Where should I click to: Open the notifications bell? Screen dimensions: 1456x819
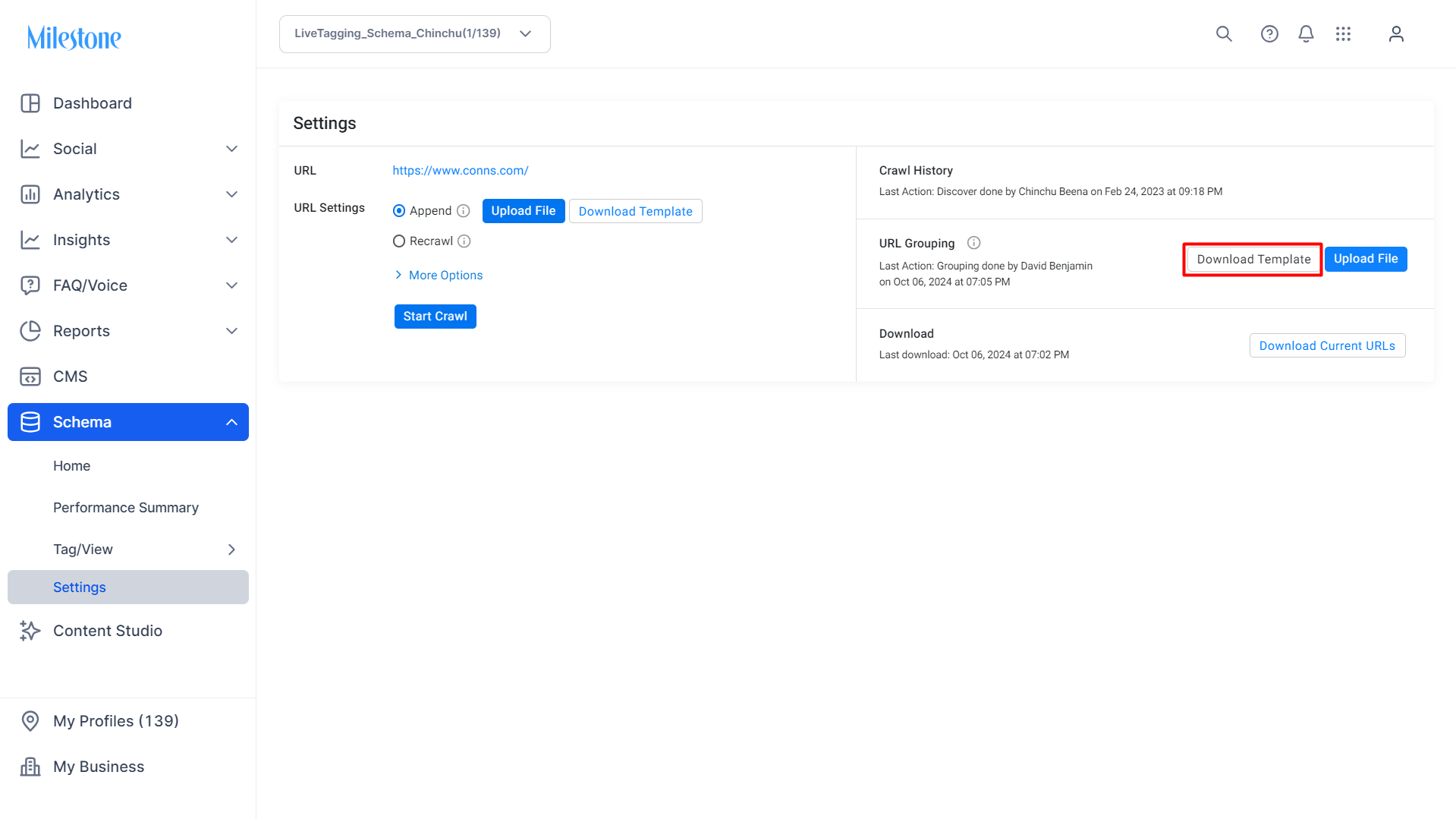click(x=1306, y=34)
